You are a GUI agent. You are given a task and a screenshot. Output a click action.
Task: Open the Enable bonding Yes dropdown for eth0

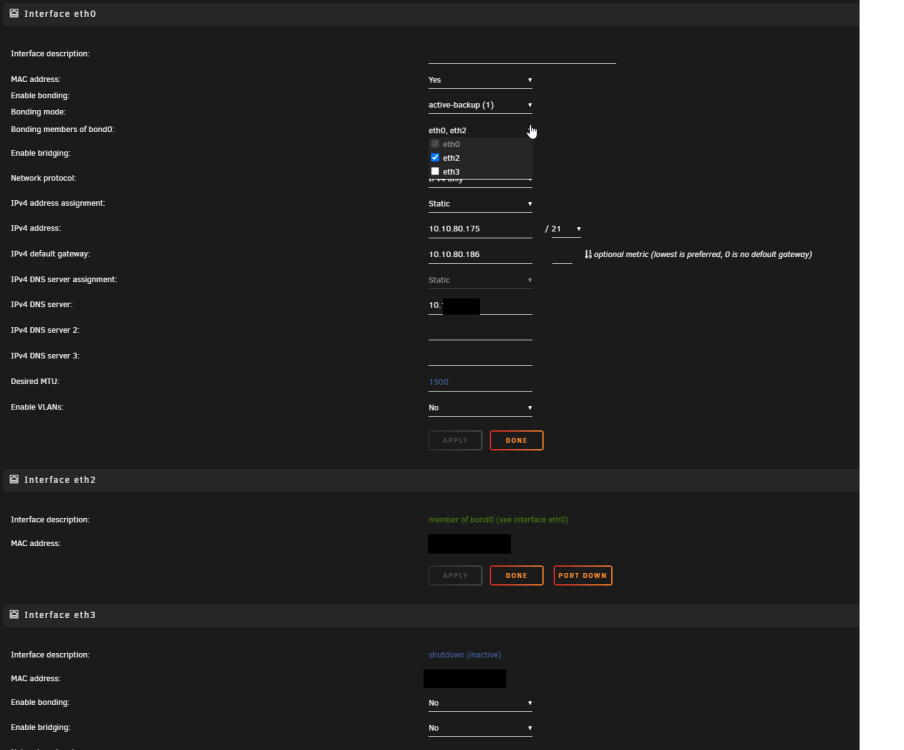[x=480, y=80]
